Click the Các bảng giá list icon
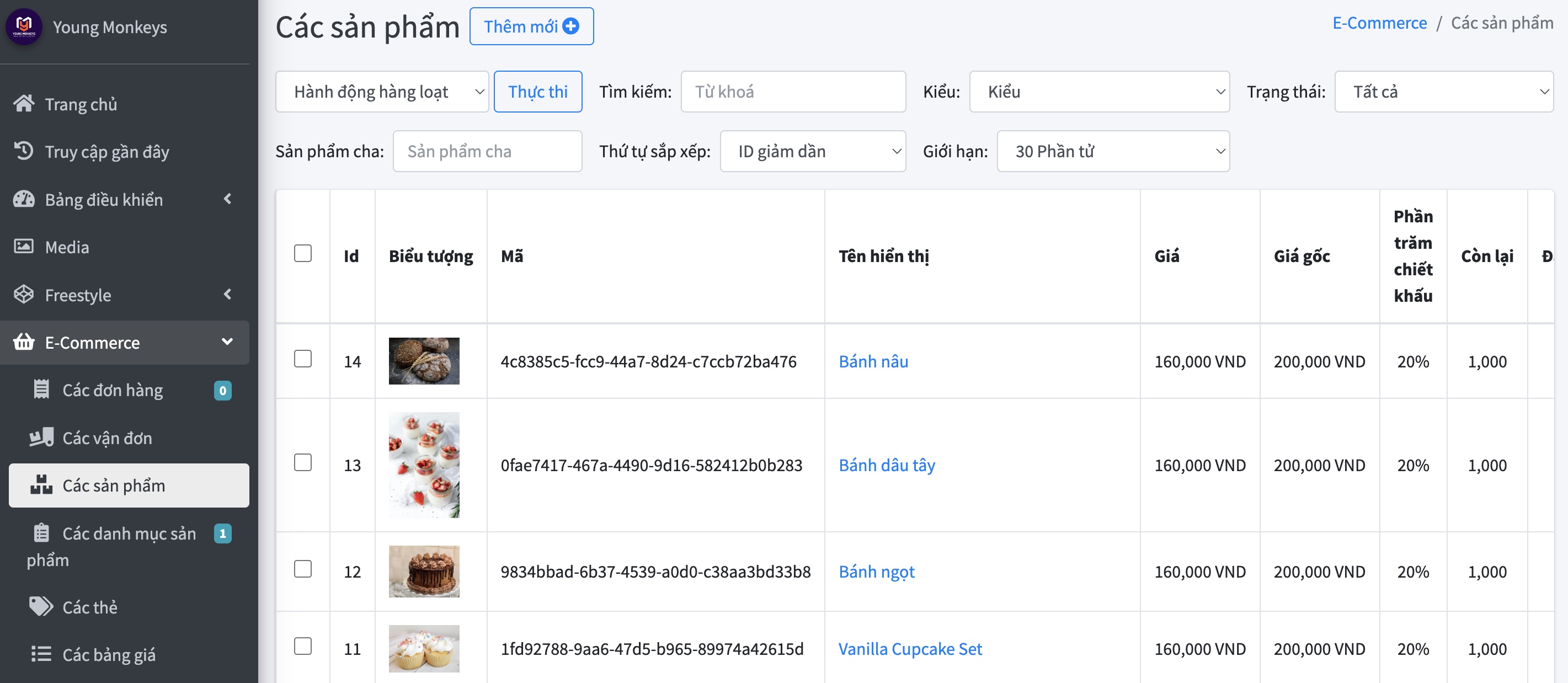1568x683 pixels. [x=41, y=654]
